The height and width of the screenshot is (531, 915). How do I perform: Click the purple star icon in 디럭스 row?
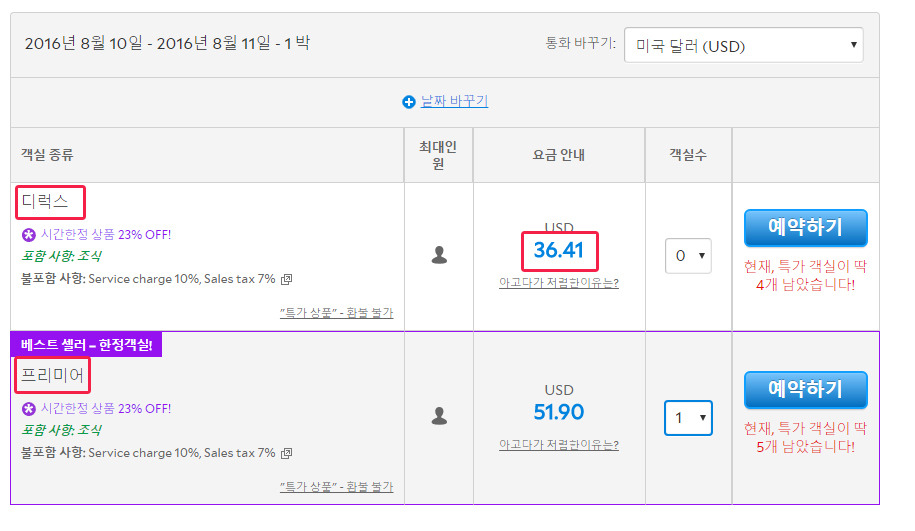29,235
